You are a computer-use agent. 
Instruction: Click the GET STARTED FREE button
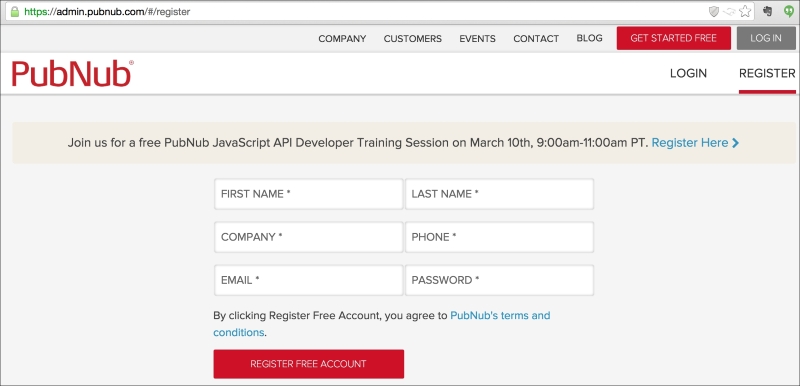point(673,38)
